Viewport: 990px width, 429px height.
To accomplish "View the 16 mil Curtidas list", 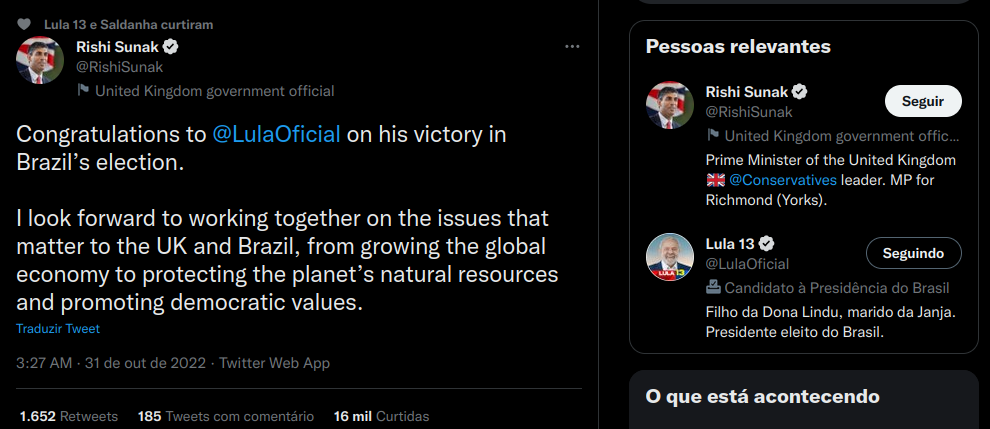I will [381, 416].
